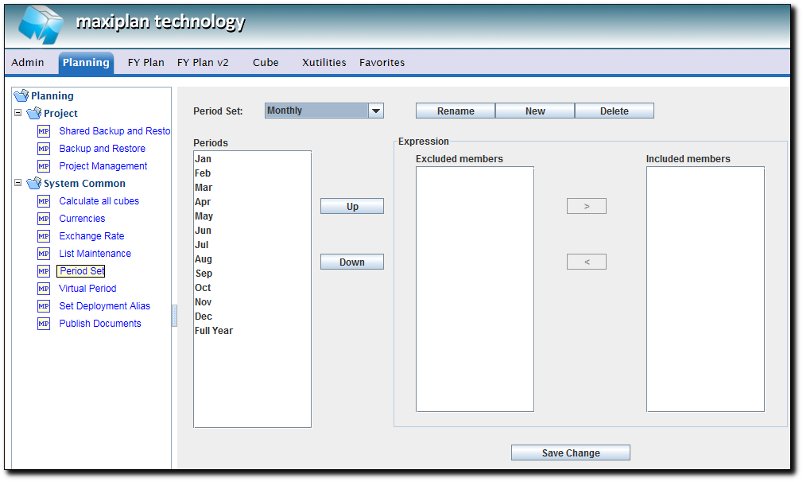The height and width of the screenshot is (482, 803).
Task: Click the System Common folder icon
Action: pos(34,184)
